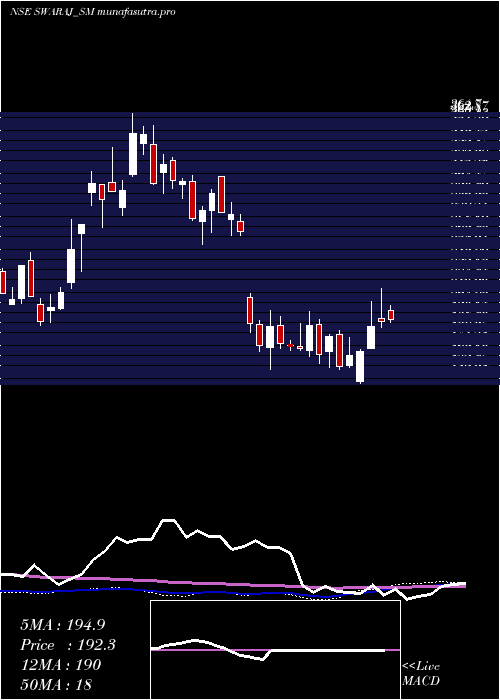The width and height of the screenshot is (500, 700).
Task: Click the 'NSE SWARAJ_SM munafasutra.pro' chart title
Action: point(92,12)
